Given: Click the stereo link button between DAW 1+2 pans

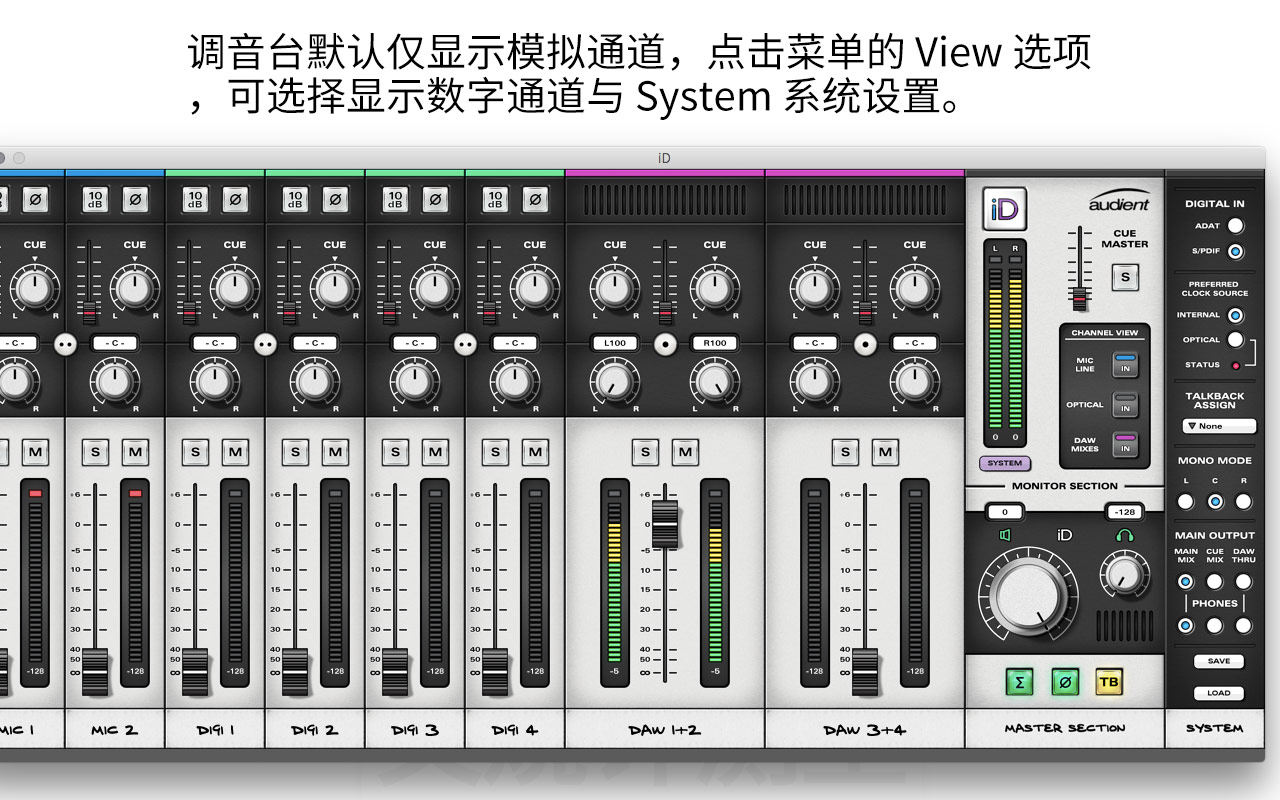Looking at the screenshot, I should coord(665,343).
